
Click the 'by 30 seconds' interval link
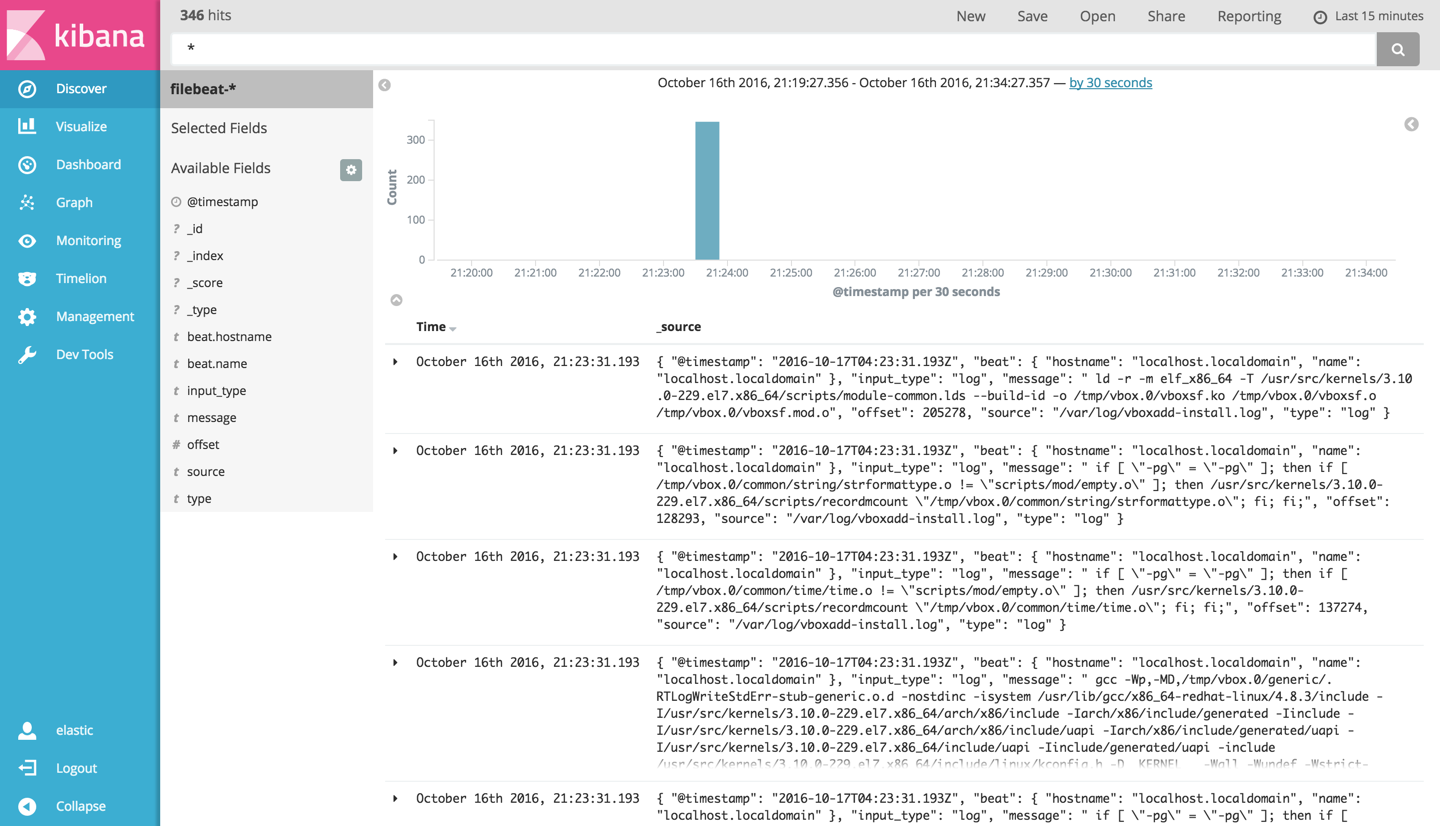[1110, 82]
